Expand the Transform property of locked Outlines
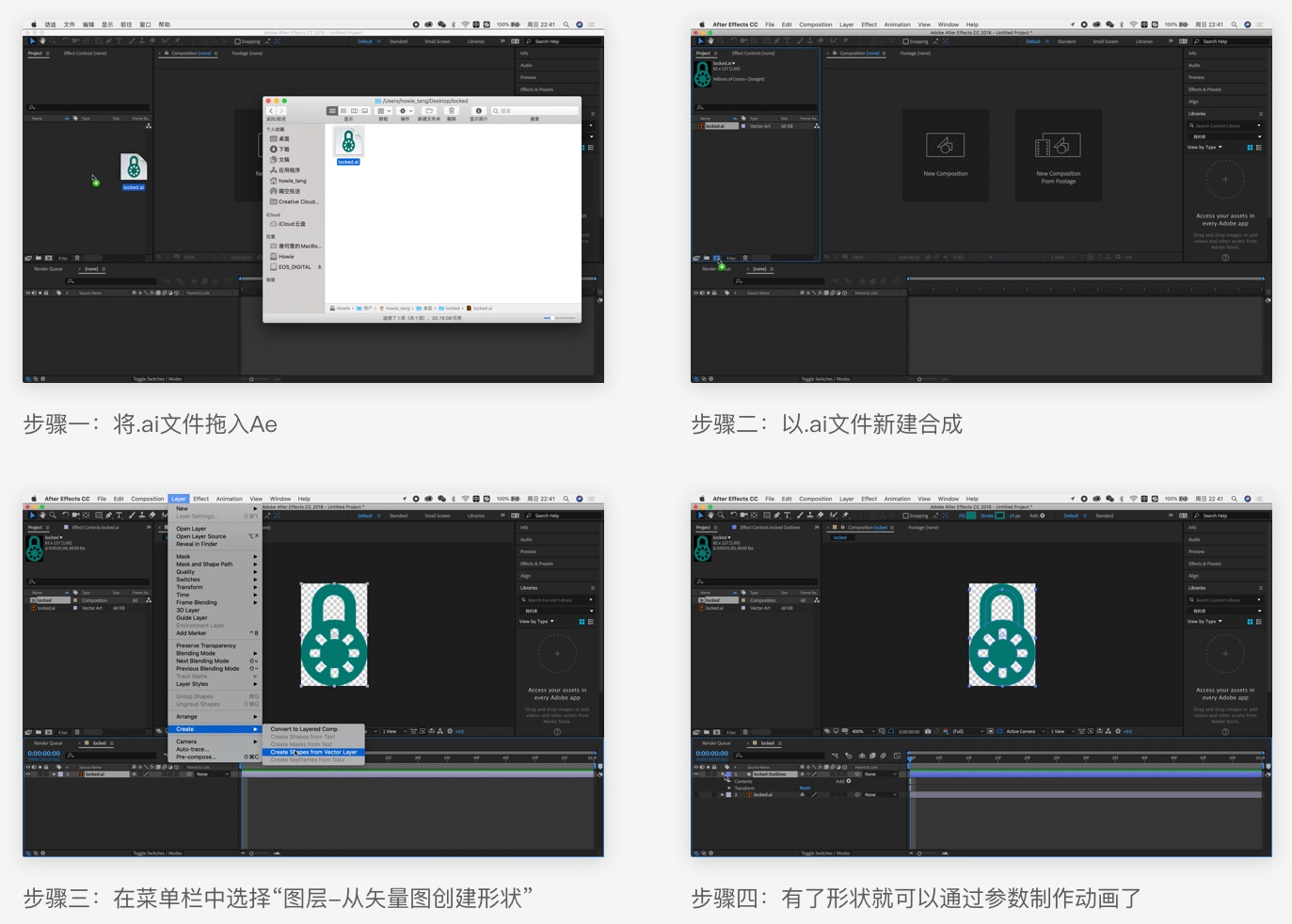Screen dimensions: 1292x924 729,788
